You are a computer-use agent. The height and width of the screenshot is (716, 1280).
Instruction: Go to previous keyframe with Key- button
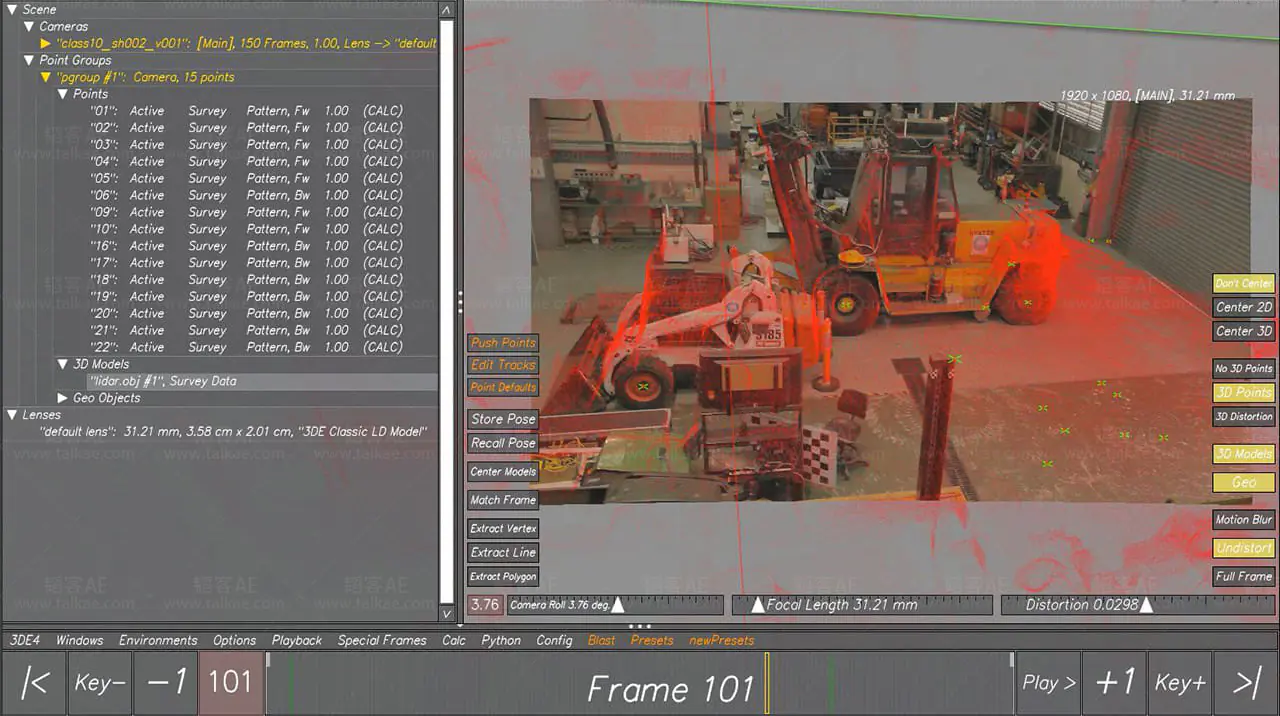pyautogui.click(x=100, y=683)
